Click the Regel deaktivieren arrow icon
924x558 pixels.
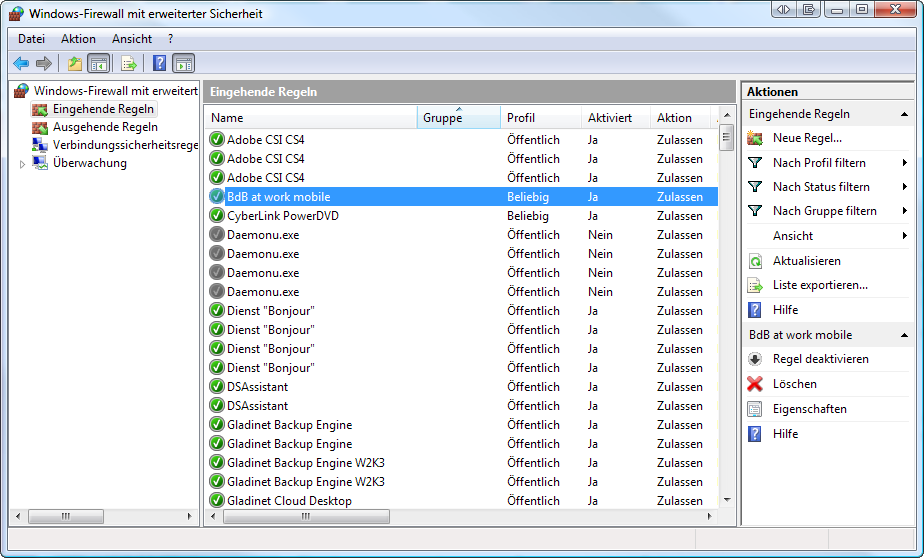click(755, 359)
